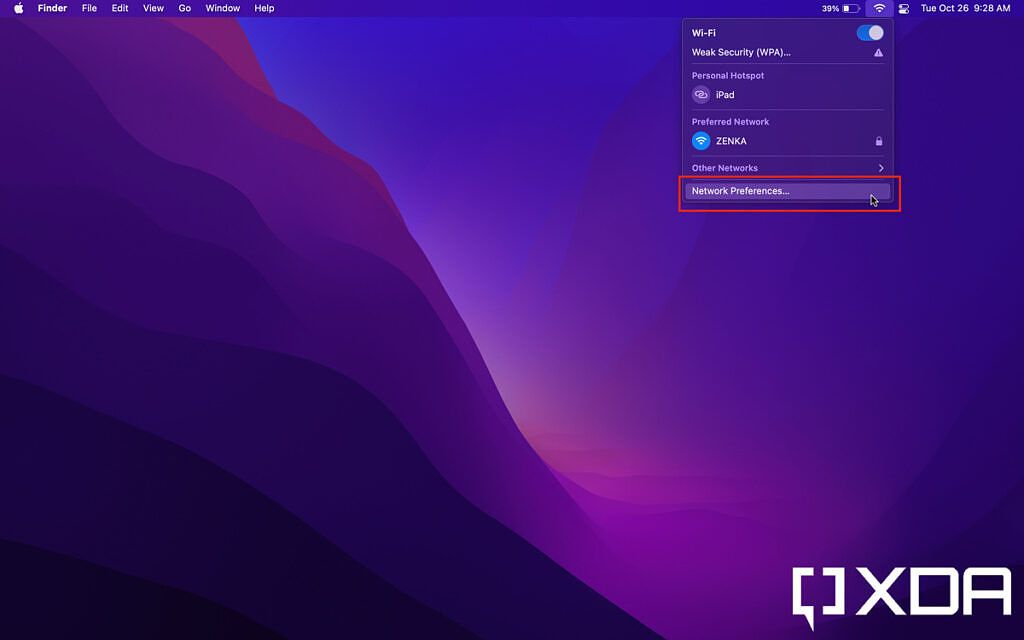Click the blue Wi-Fi signal icon beside ZENKA

point(701,141)
